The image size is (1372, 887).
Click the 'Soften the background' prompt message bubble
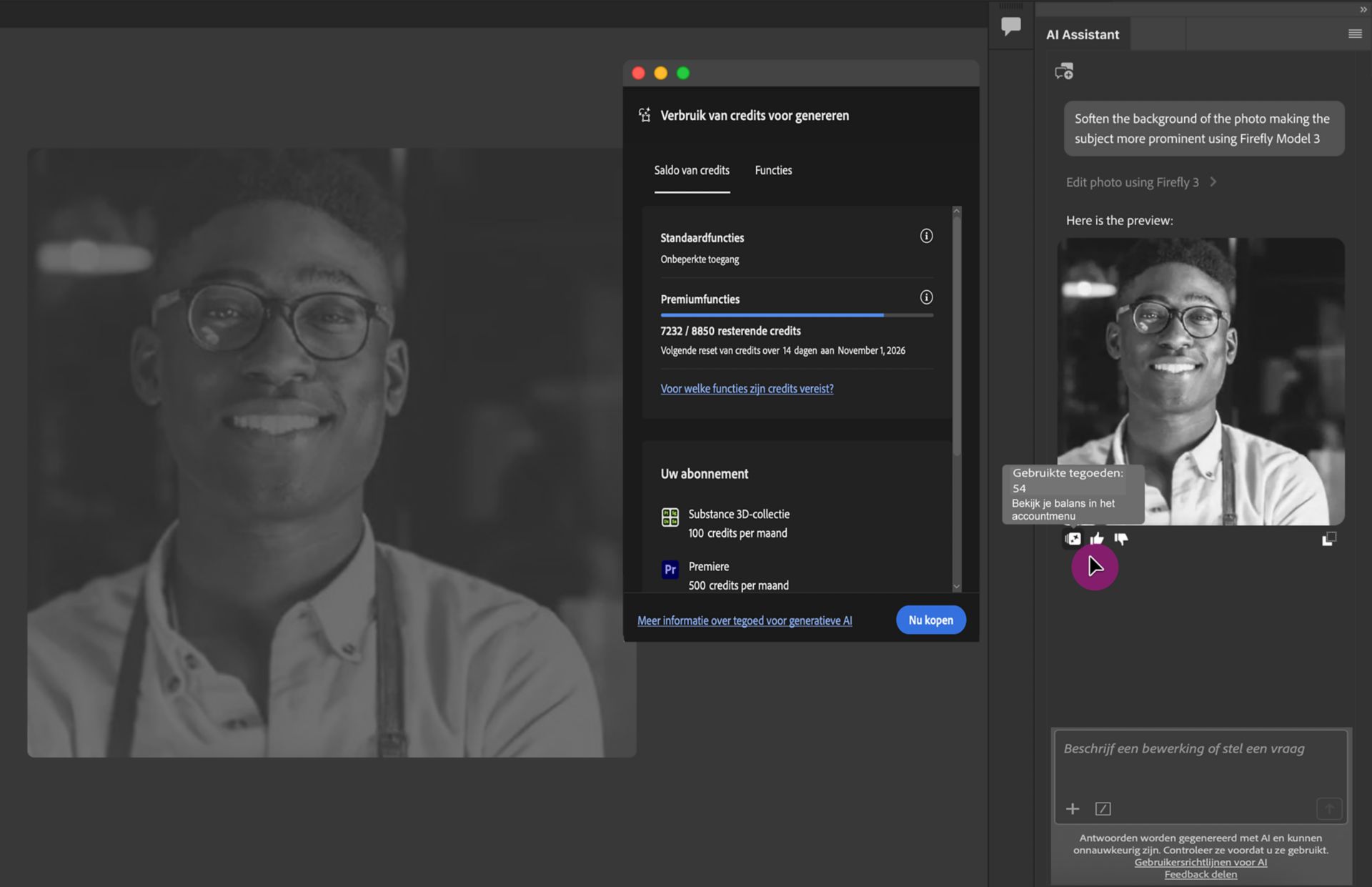pos(1203,129)
